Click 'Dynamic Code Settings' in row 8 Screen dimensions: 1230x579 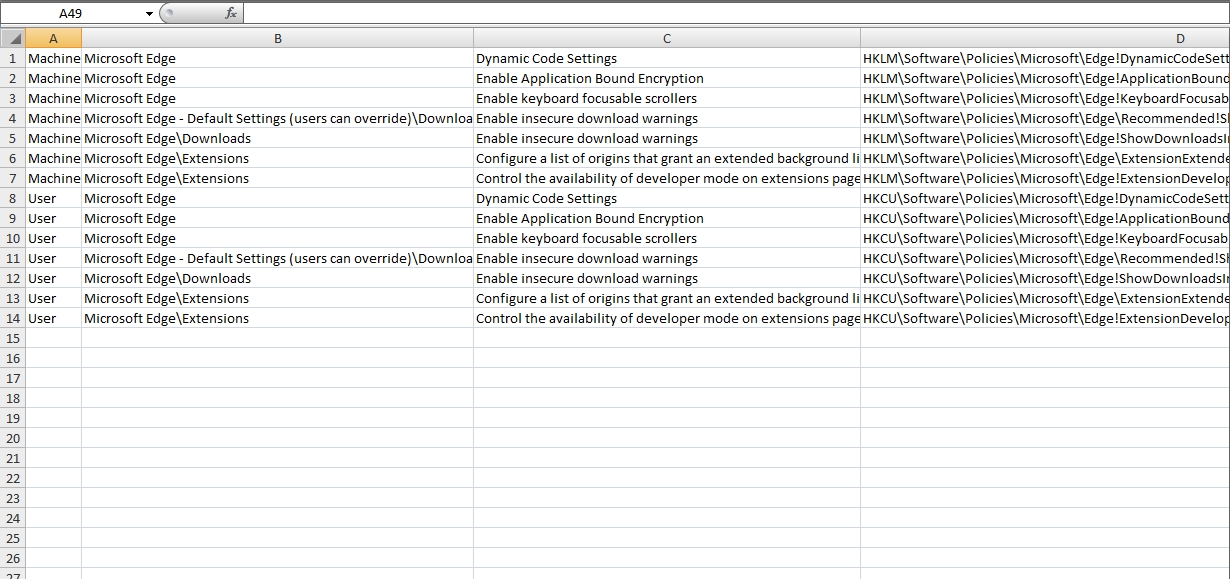coord(667,198)
